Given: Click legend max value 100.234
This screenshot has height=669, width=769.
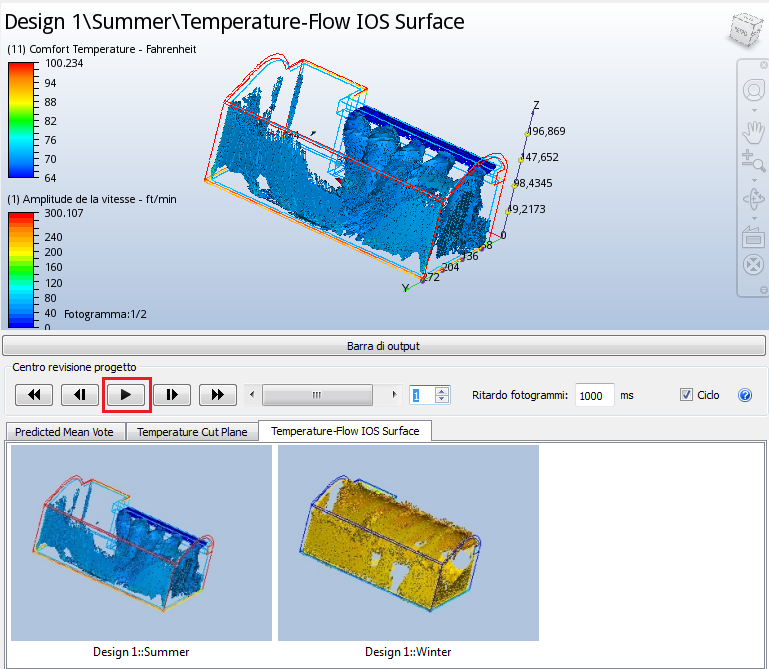Looking at the screenshot, I should tap(64, 63).
